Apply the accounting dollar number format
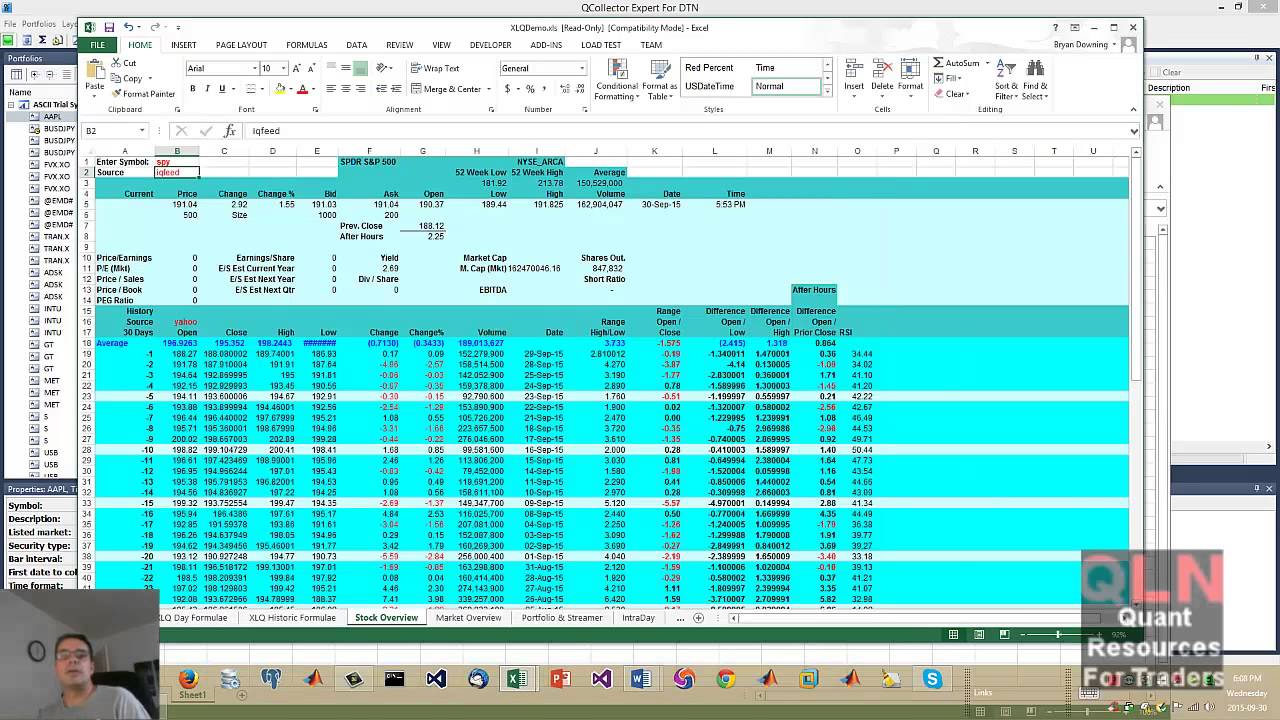Image resolution: width=1280 pixels, height=720 pixels. coord(507,89)
